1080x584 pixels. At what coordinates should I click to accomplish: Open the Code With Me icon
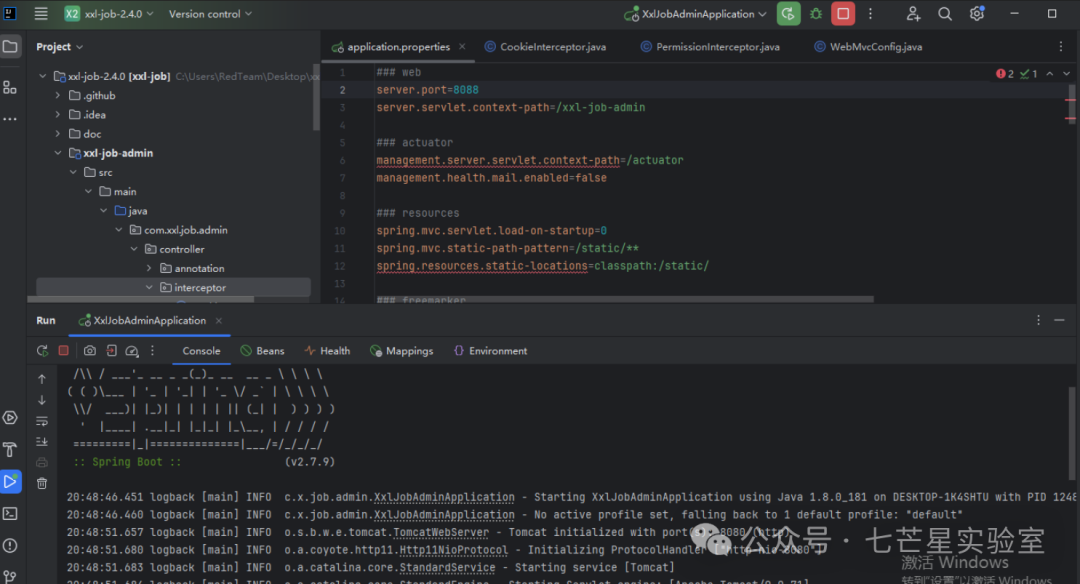point(913,14)
